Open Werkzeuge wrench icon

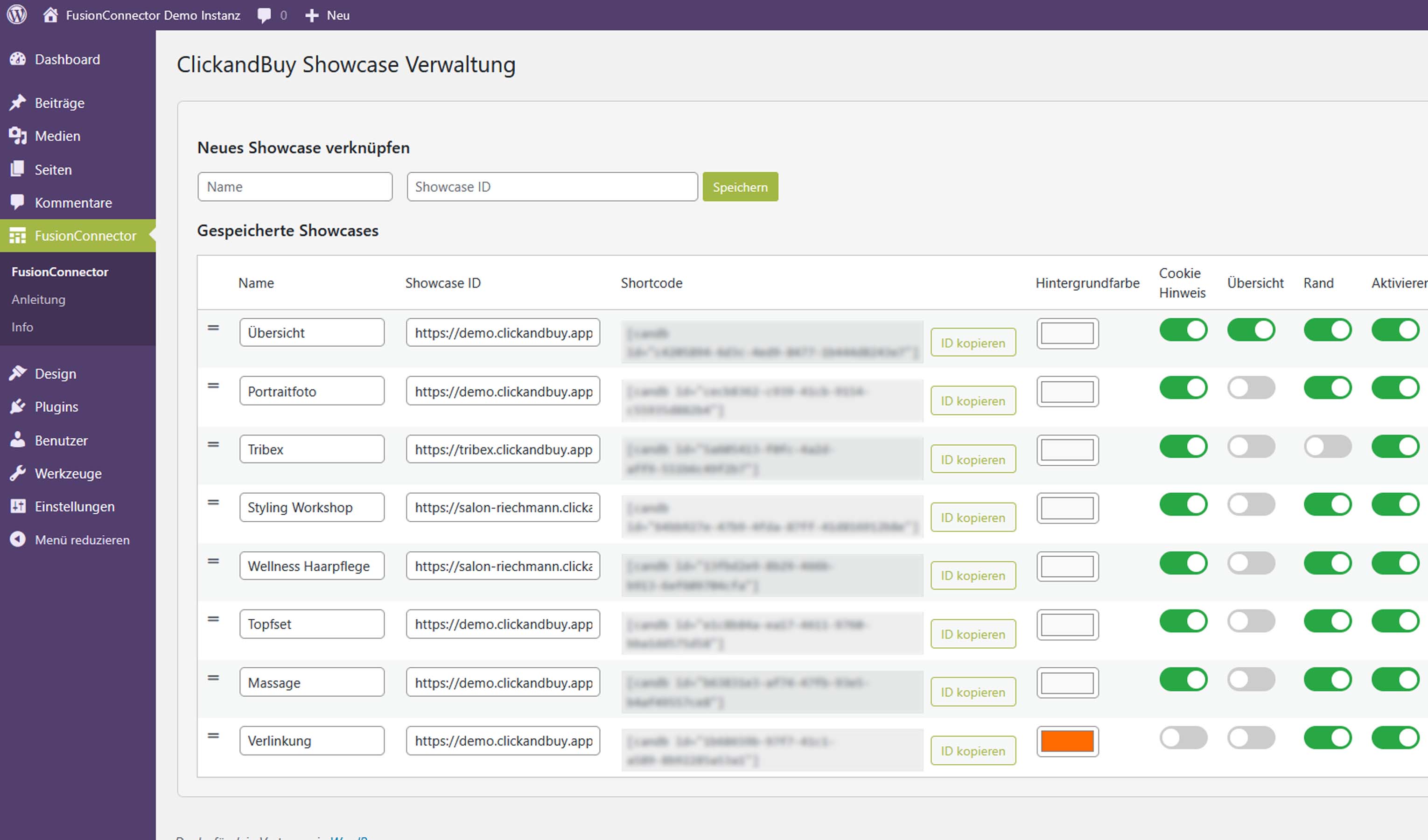(18, 473)
